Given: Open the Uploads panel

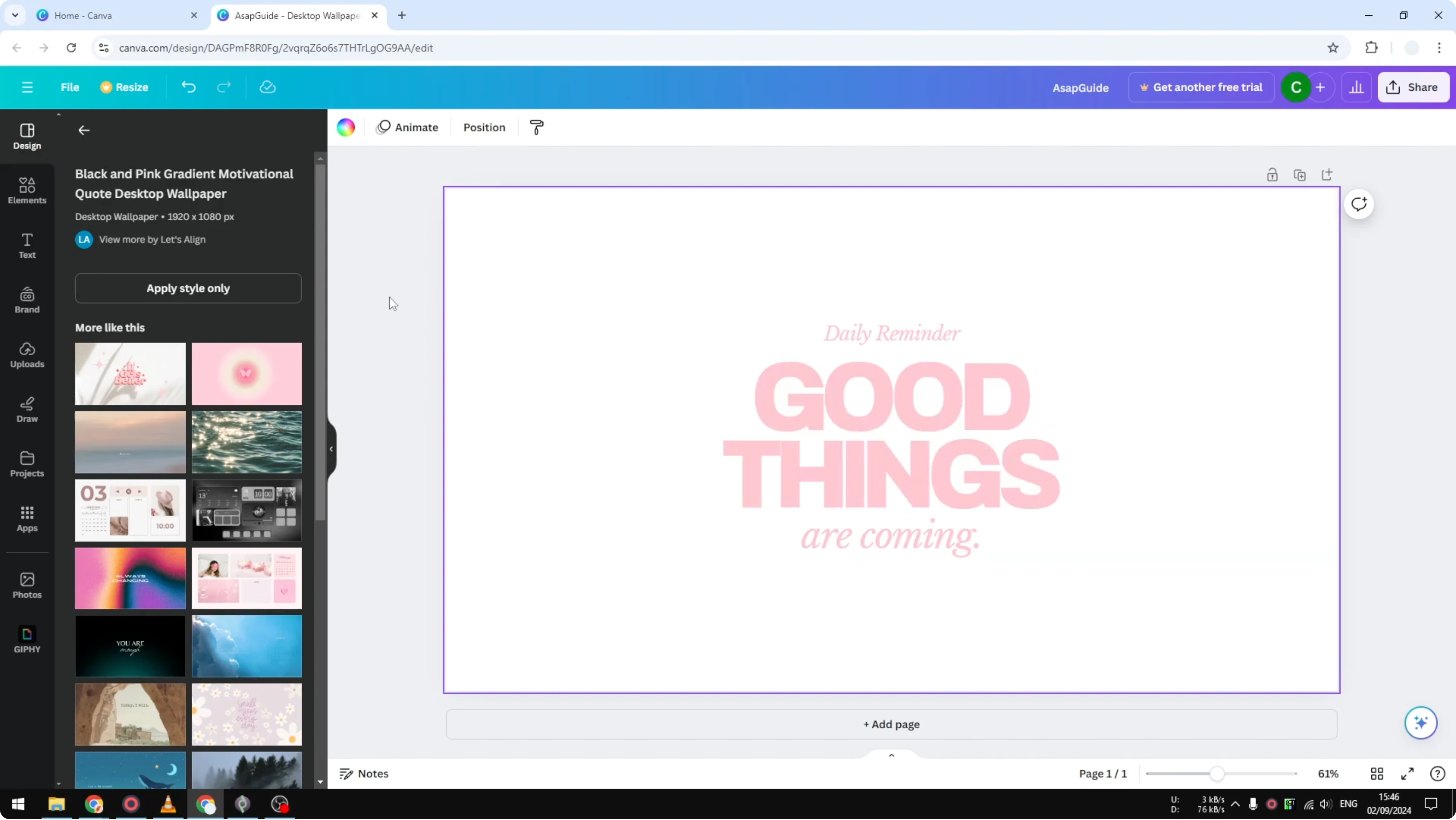Looking at the screenshot, I should [x=27, y=355].
